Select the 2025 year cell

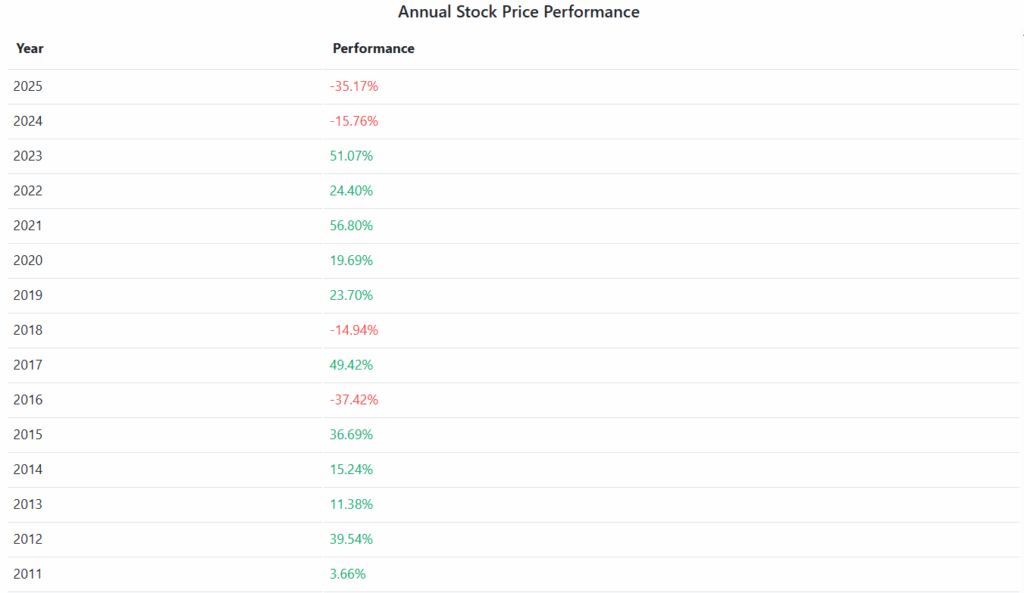[x=28, y=86]
